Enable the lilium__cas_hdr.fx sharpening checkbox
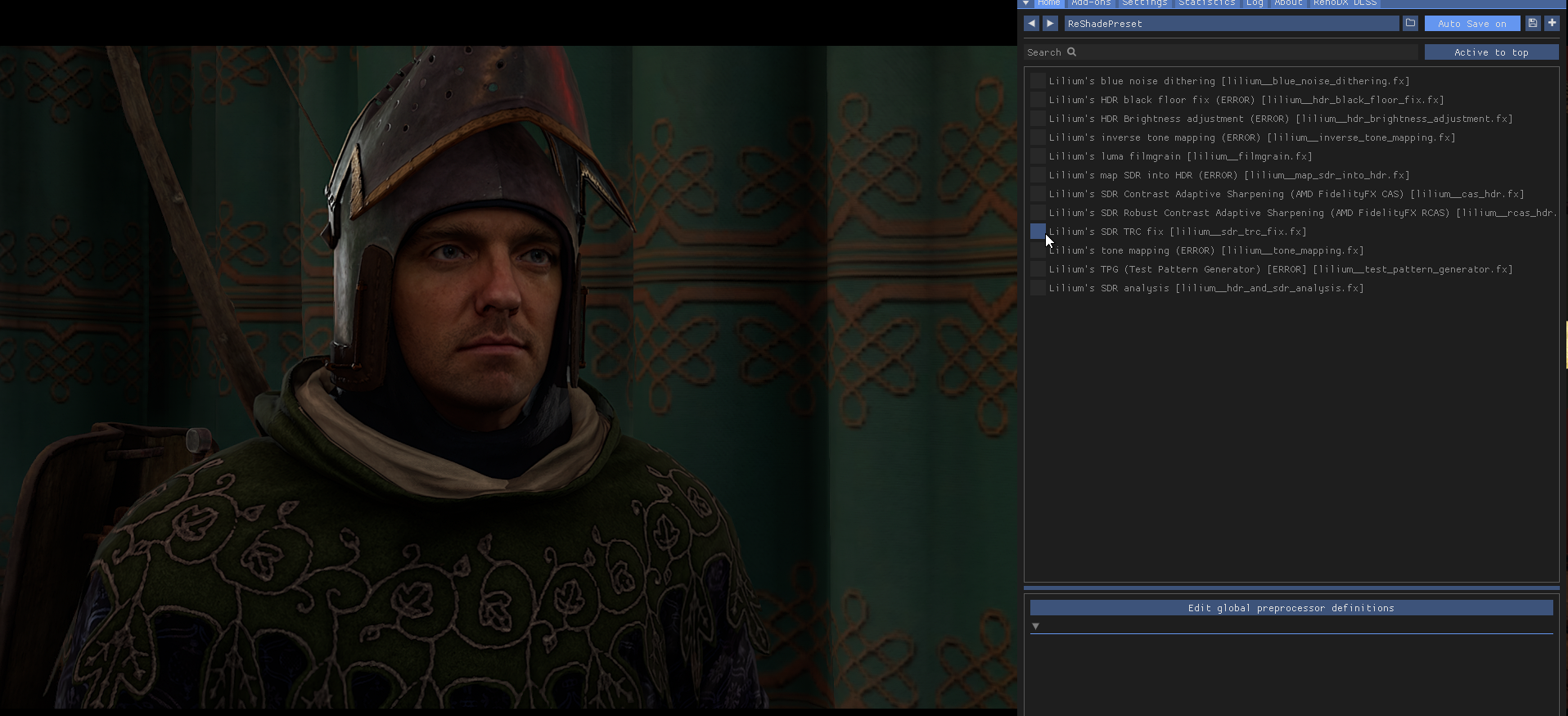The image size is (1568, 716). (1038, 194)
